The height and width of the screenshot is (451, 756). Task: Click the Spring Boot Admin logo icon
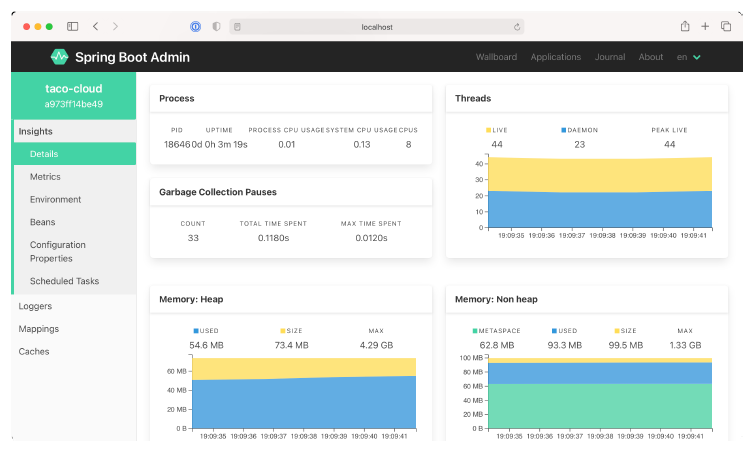(59, 57)
